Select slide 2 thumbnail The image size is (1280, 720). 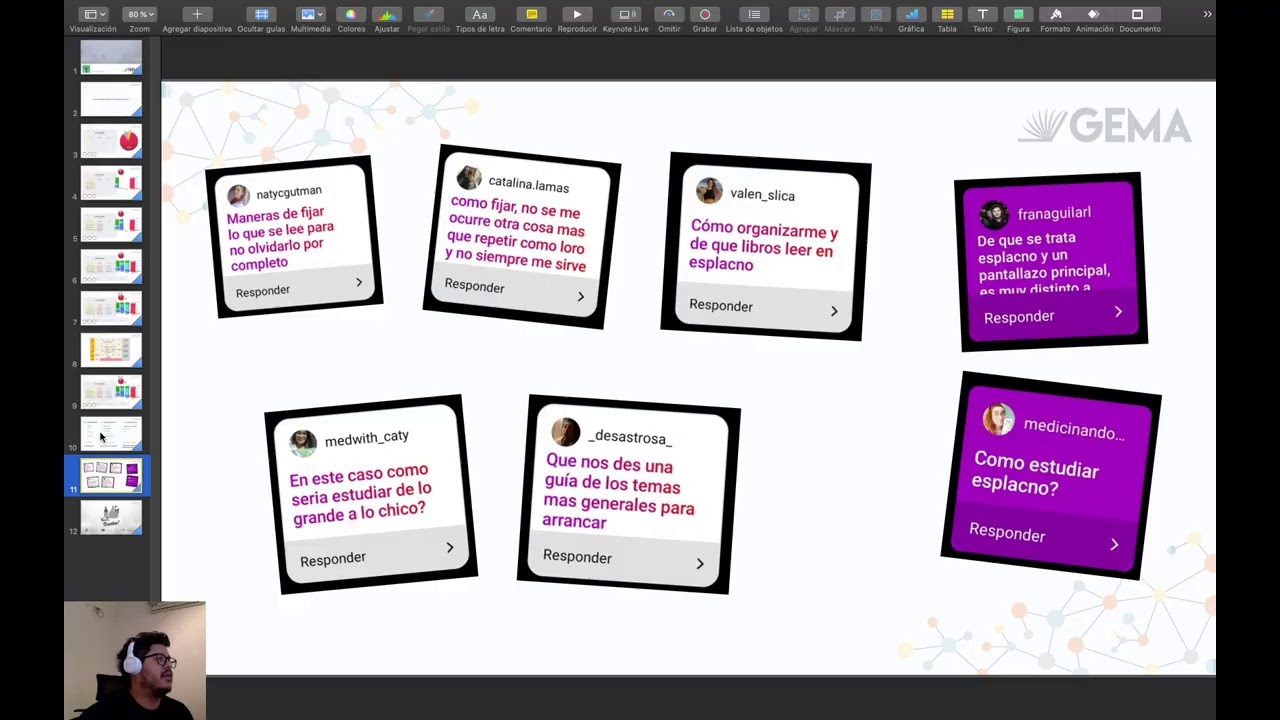(111, 99)
